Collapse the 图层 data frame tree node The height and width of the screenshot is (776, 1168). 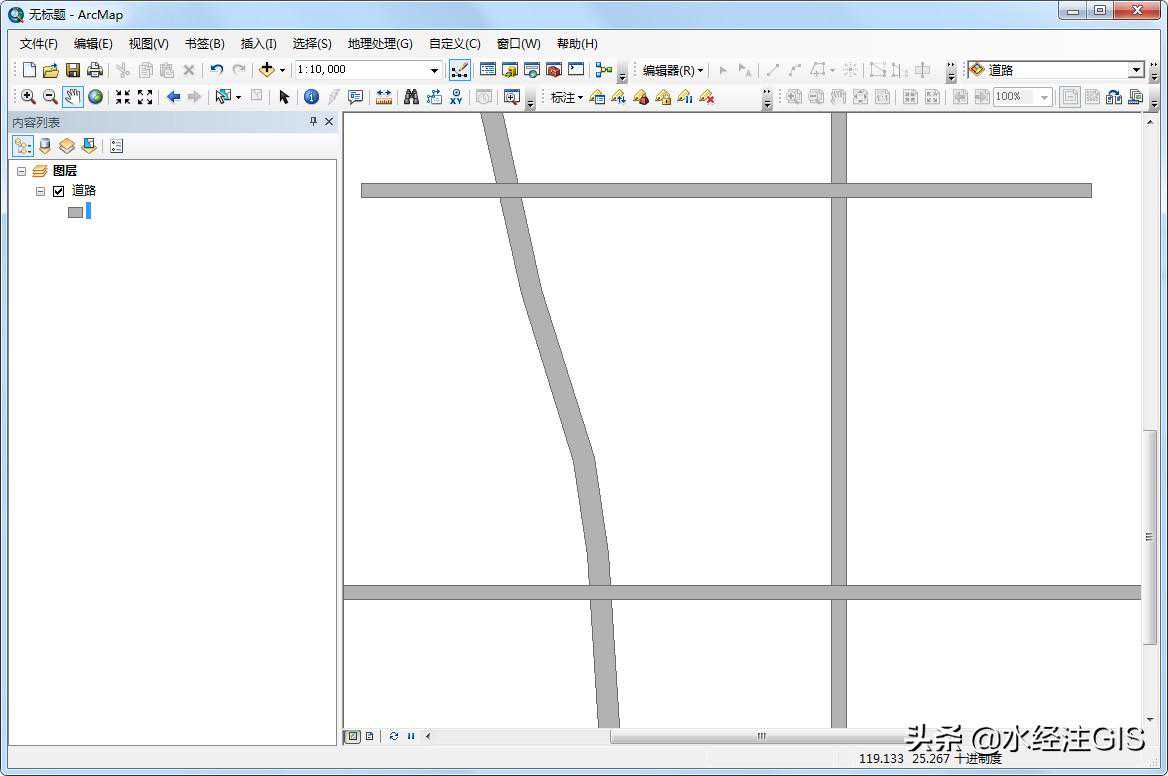click(x=22, y=171)
